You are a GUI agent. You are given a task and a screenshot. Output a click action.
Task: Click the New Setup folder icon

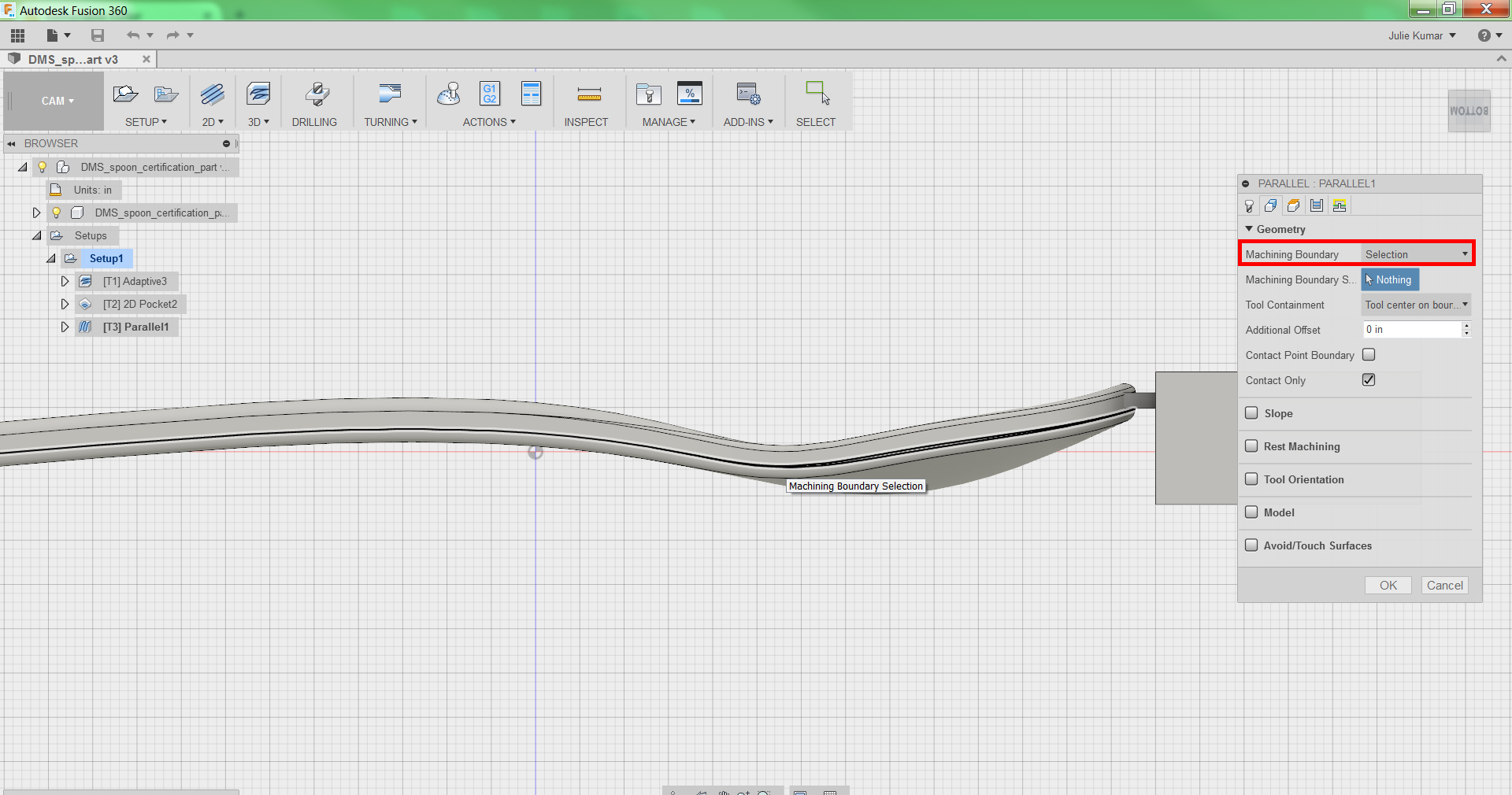125,94
